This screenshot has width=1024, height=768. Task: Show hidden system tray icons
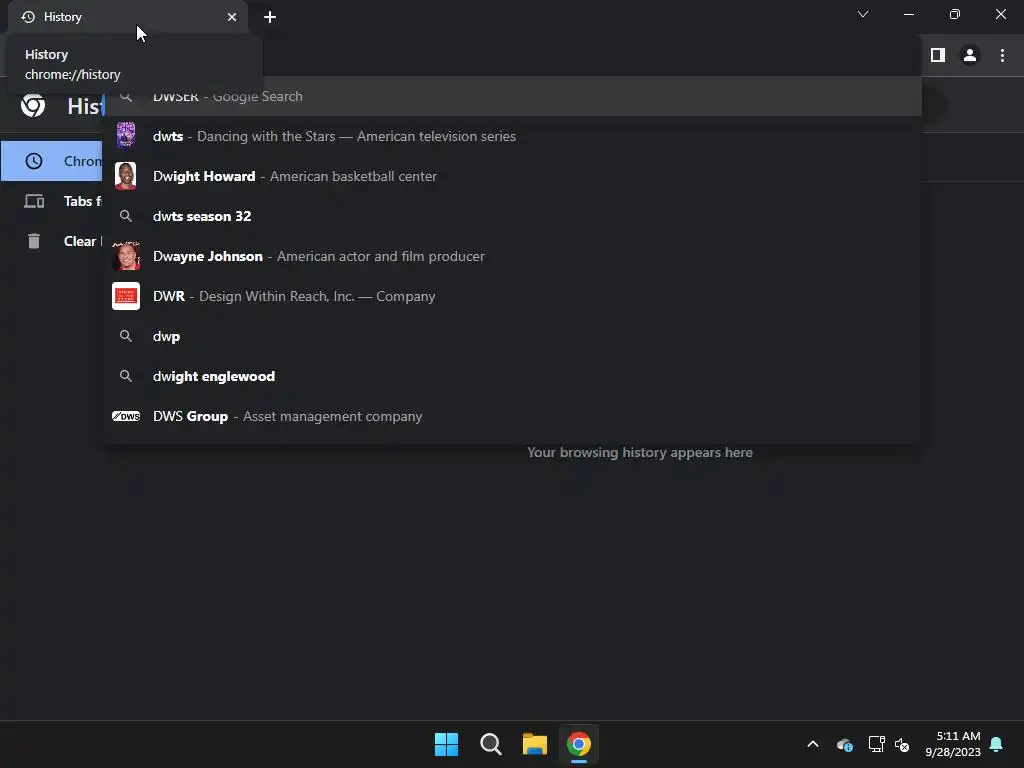click(x=813, y=744)
